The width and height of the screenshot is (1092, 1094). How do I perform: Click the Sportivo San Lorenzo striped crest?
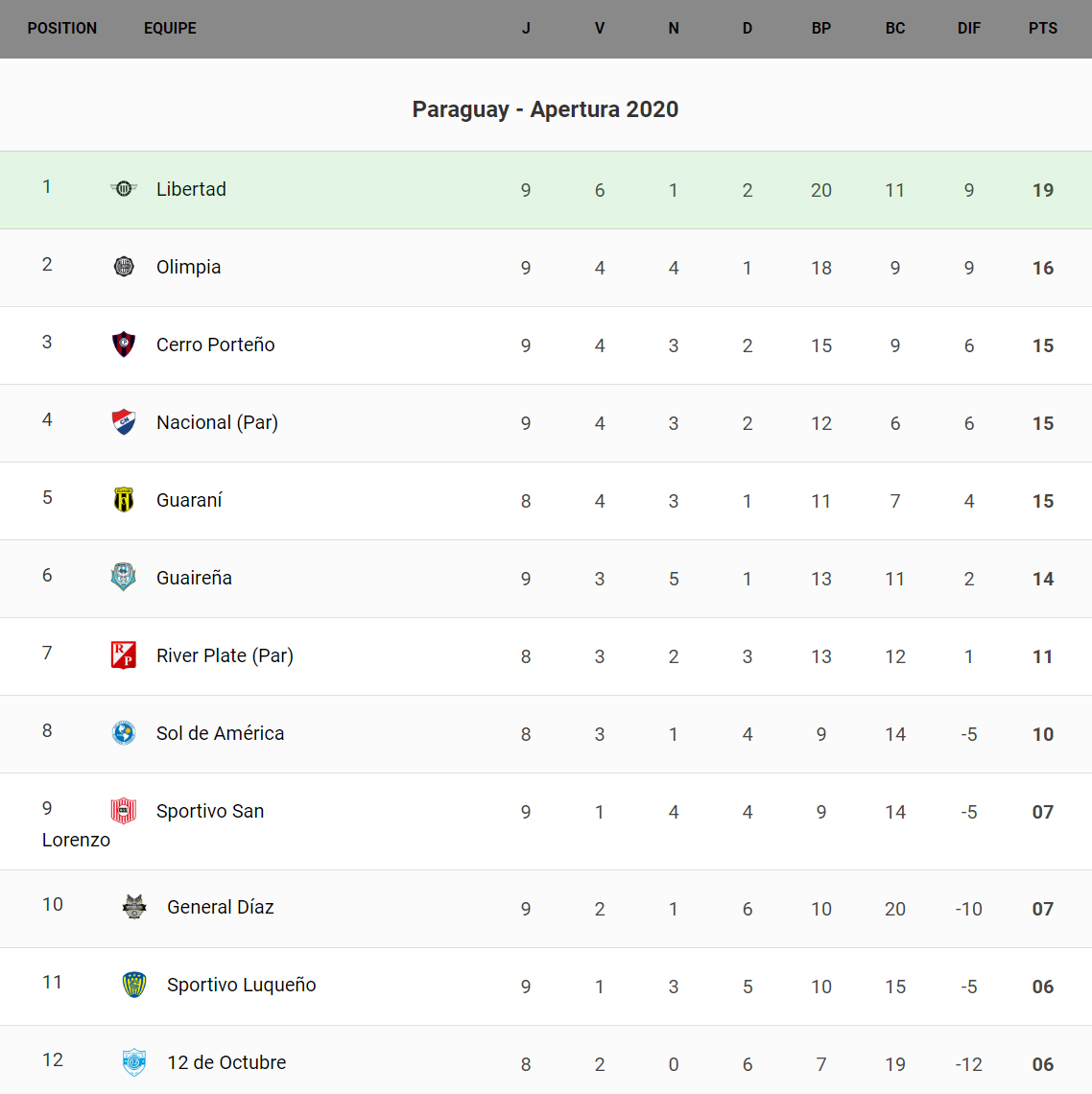point(124,811)
